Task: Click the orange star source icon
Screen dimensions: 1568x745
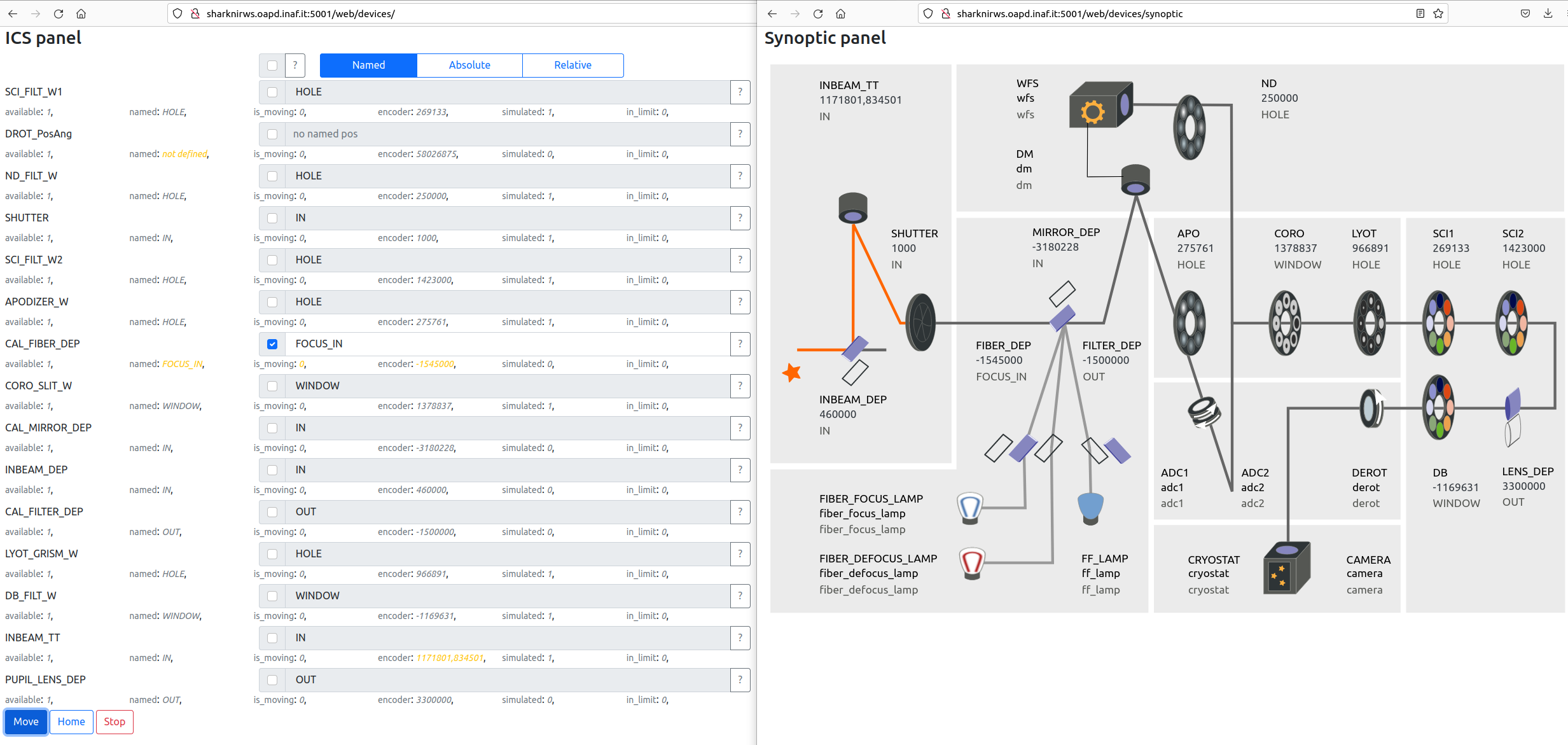Action: 791,373
